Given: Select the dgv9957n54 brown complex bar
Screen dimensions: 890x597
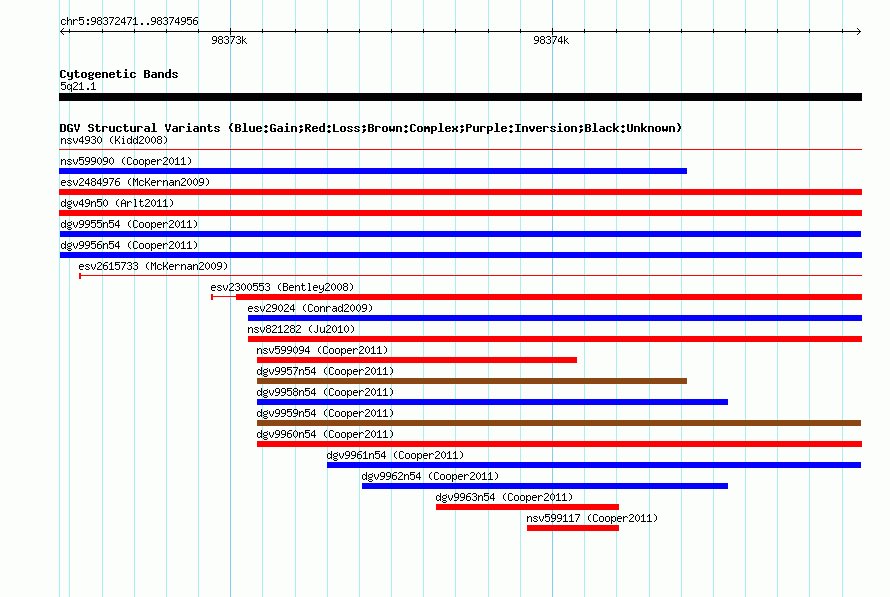Looking at the screenshot, I should pos(472,381).
